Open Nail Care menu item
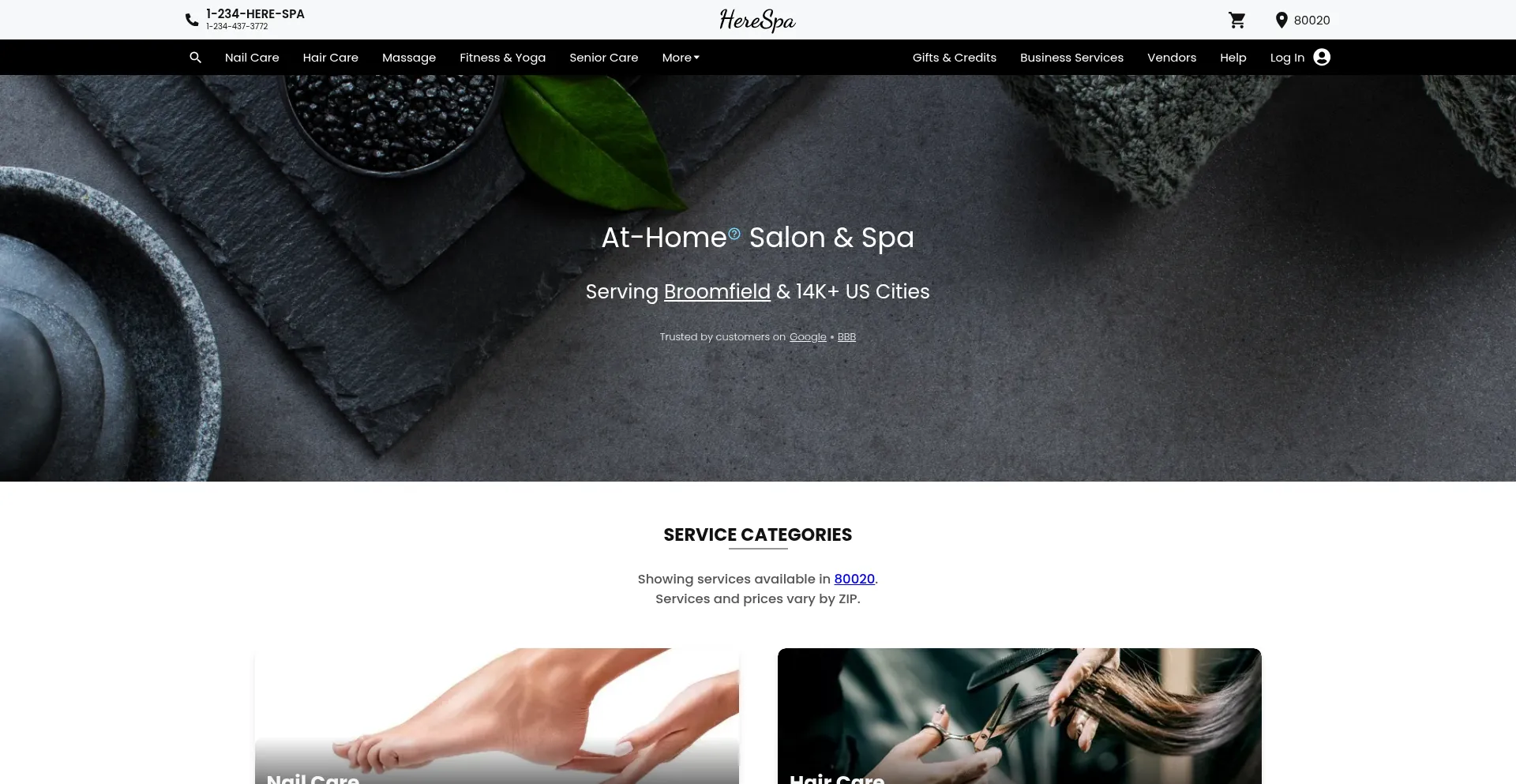 point(252,58)
